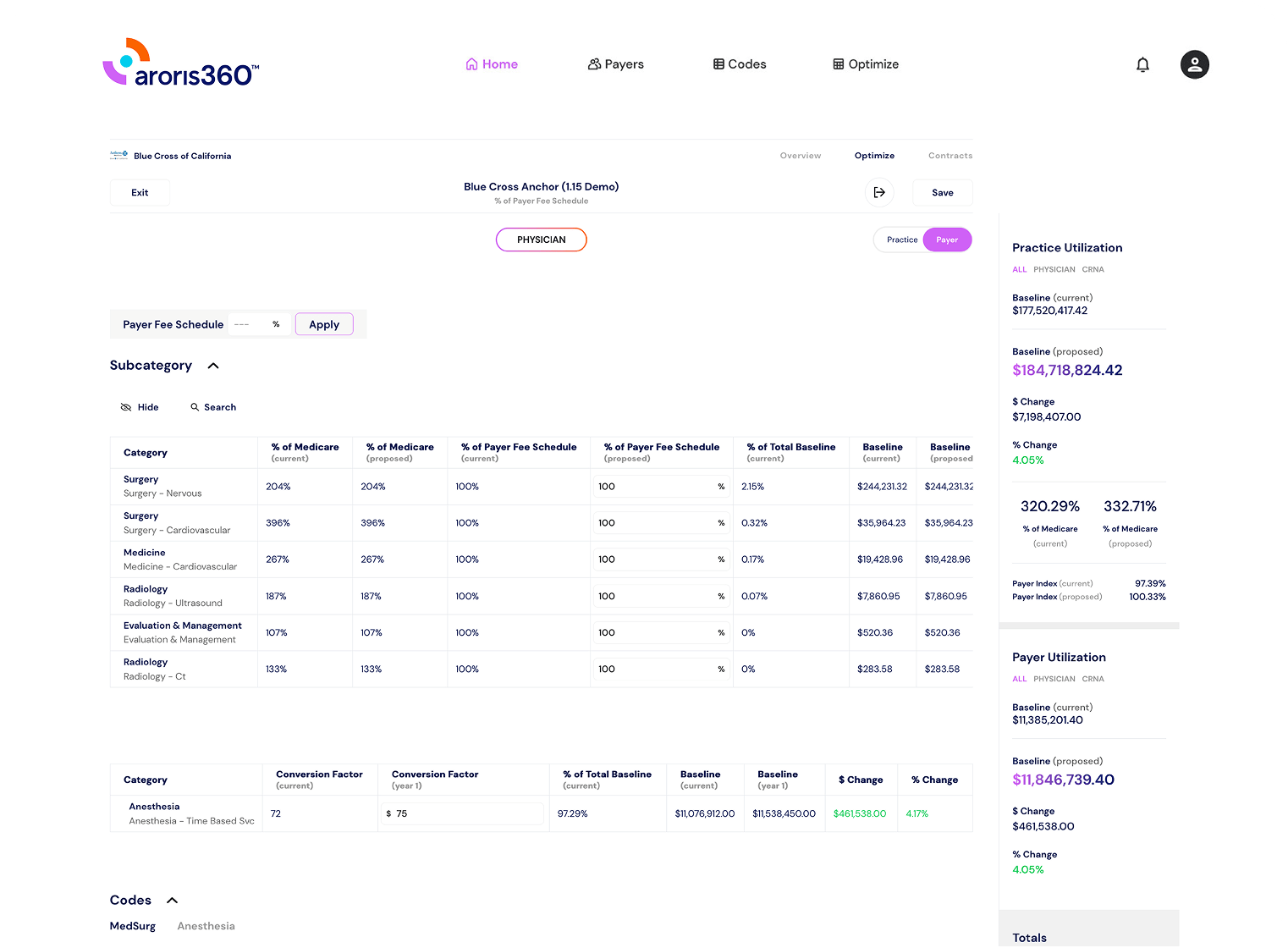Click the $11,846,739.40 payer proposed baseline
The width and height of the screenshot is (1288, 948).
1063,780
